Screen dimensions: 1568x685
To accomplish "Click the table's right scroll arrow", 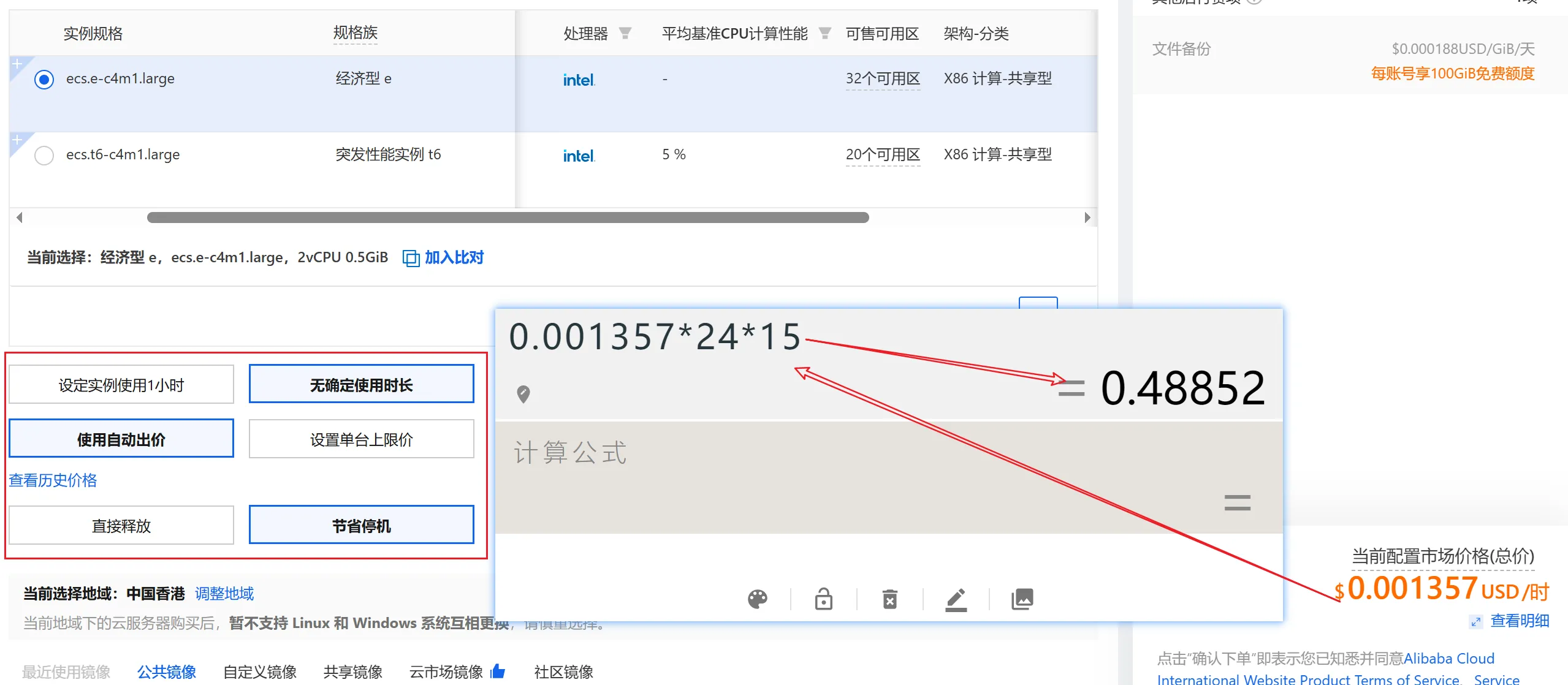I will (x=1087, y=218).
